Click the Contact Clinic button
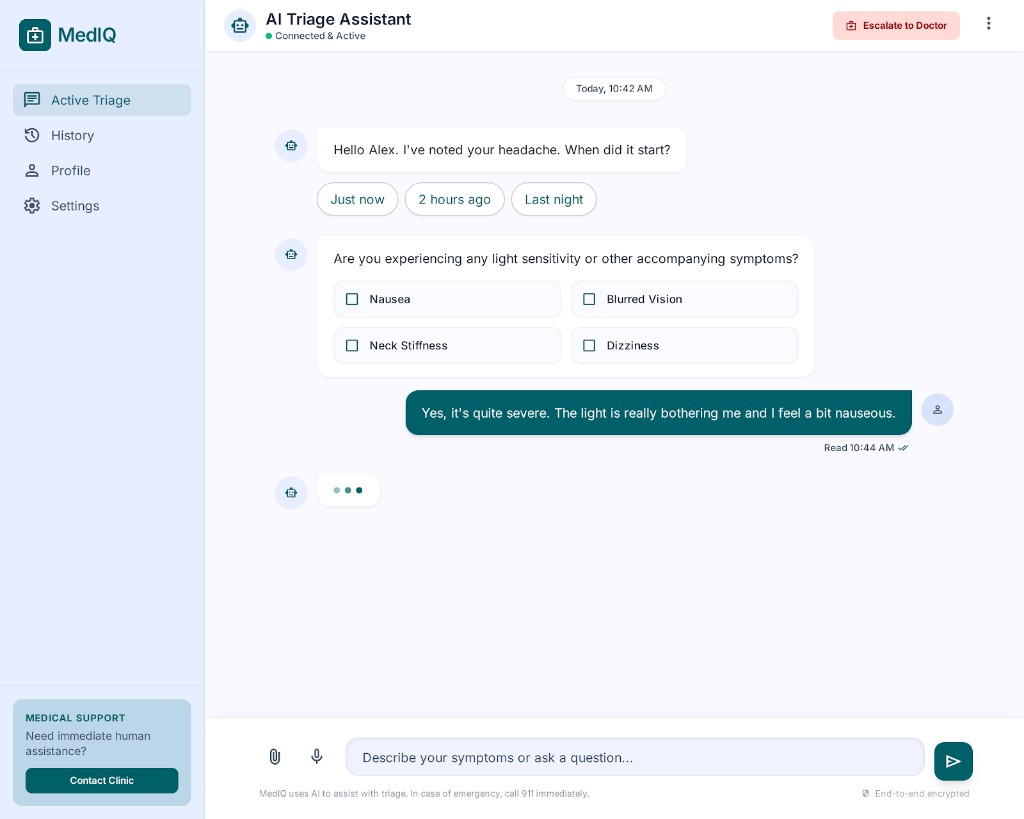Viewport: 1024px width, 819px height. [102, 780]
